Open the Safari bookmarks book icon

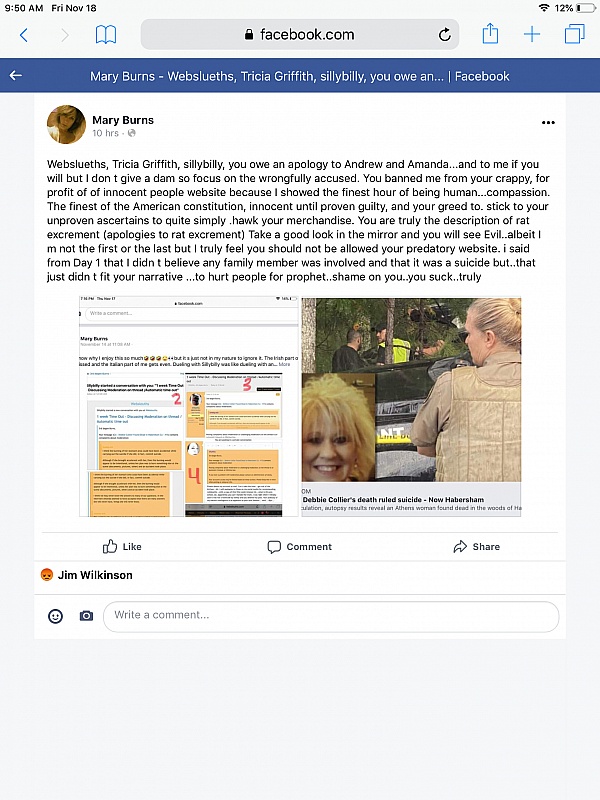click(106, 35)
